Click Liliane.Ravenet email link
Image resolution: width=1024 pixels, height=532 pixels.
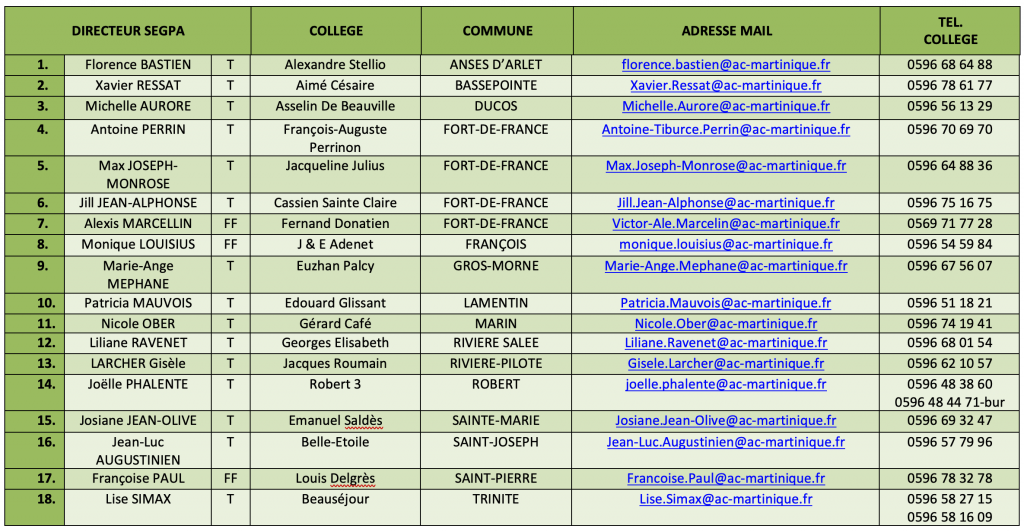726,343
